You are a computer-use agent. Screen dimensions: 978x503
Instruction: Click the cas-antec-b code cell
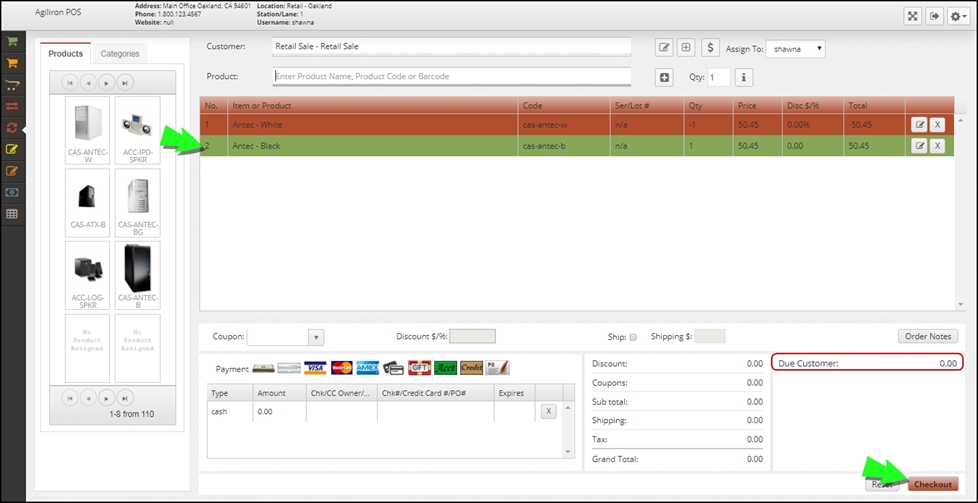pyautogui.click(x=564, y=146)
